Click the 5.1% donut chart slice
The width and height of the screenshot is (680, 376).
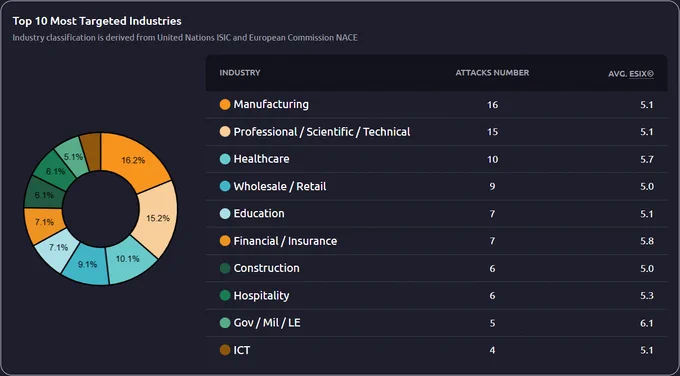[x=72, y=158]
